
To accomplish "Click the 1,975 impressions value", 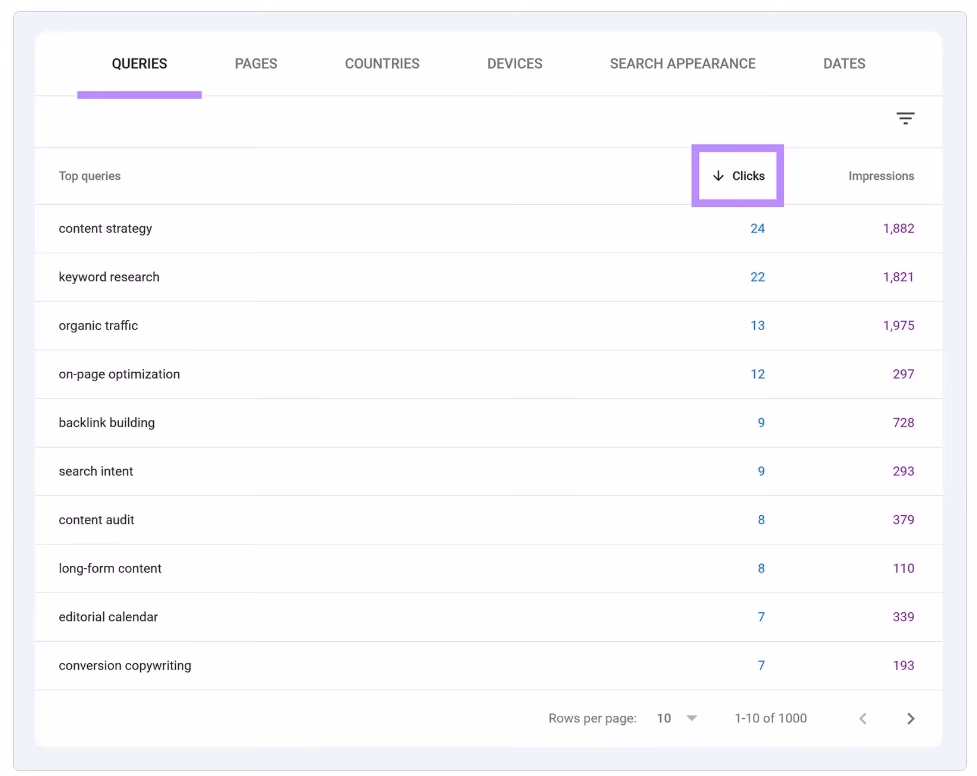I will [x=898, y=326].
